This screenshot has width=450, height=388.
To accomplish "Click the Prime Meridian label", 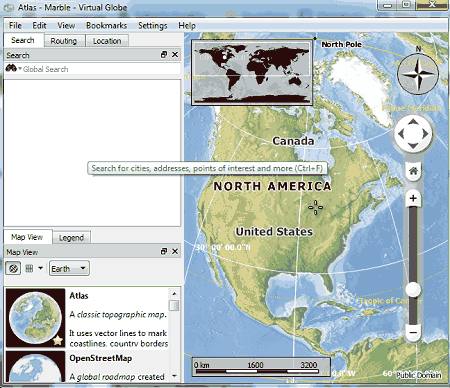I will (411, 108).
